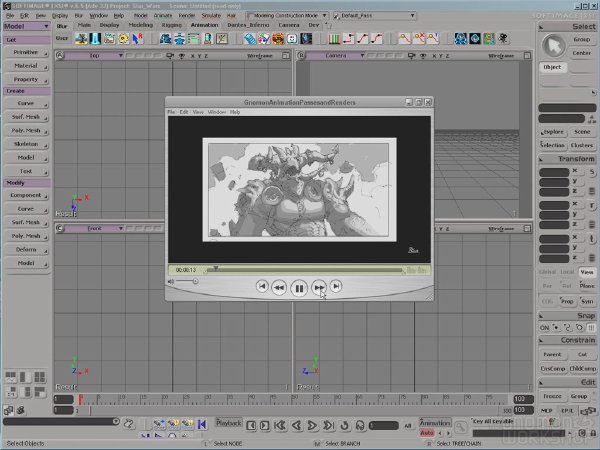Click the arrow with red R icon
Viewport: 600px width, 450px height.
[x=137, y=39]
